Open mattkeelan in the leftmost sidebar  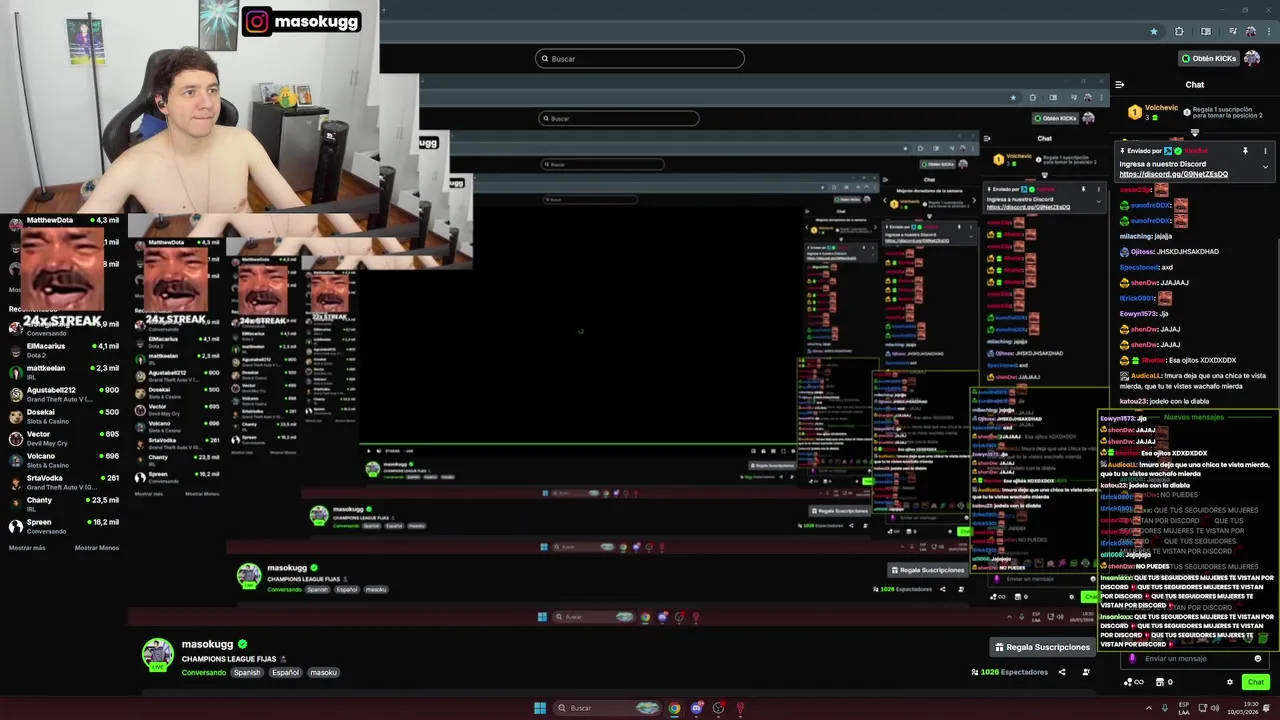65,372
